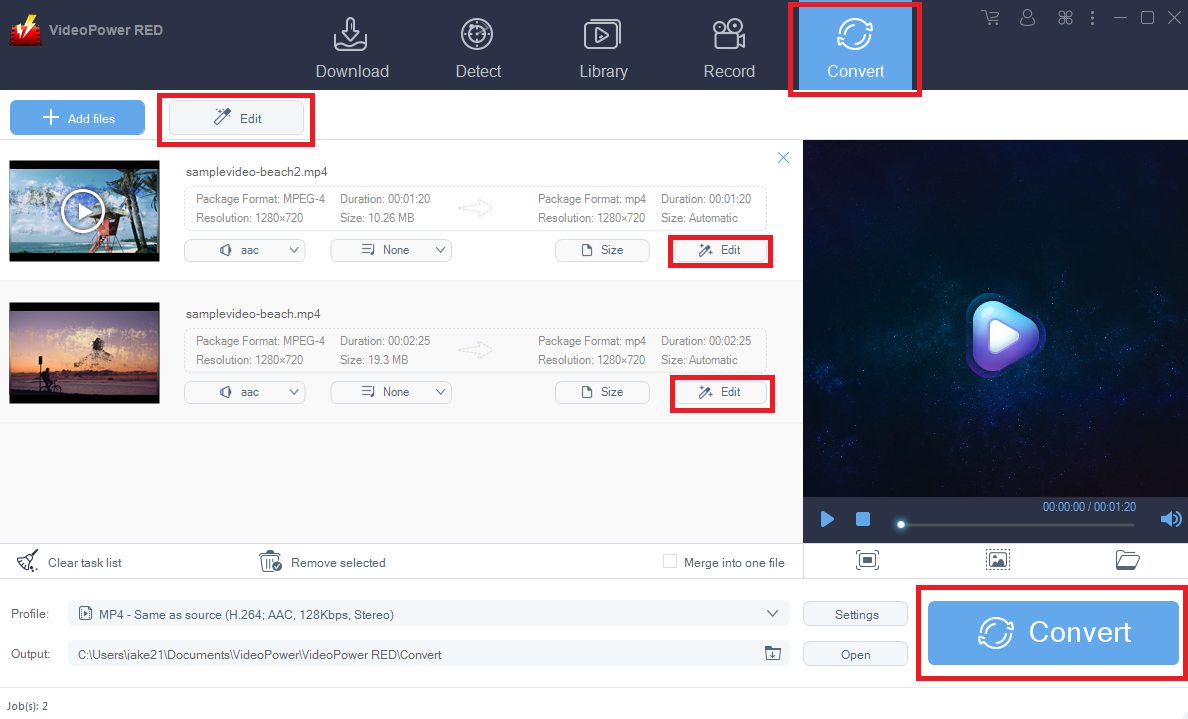The height and width of the screenshot is (719, 1188).
Task: Click the Remove selected label
Action: point(338,562)
